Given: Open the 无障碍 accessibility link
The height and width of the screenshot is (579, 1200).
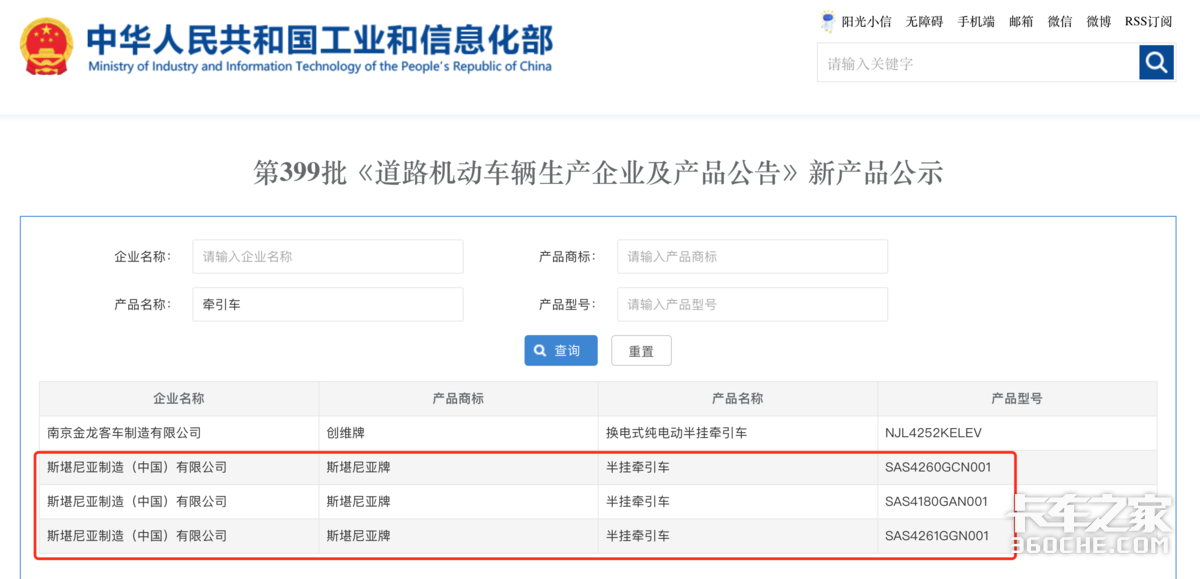Looking at the screenshot, I should [x=924, y=22].
